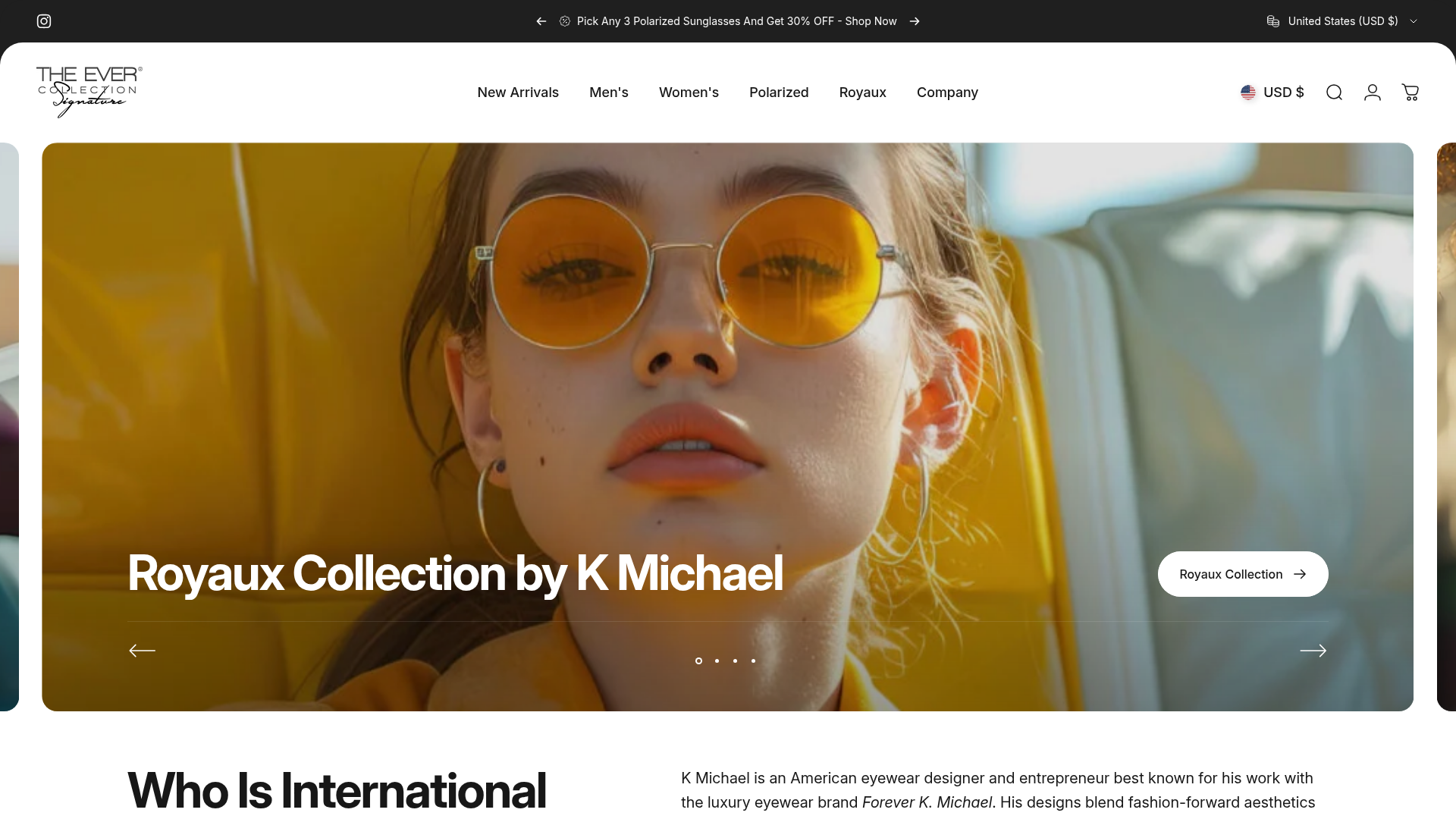The width and height of the screenshot is (1456, 819).
Task: Click the Who Is International heading
Action: pos(337,791)
